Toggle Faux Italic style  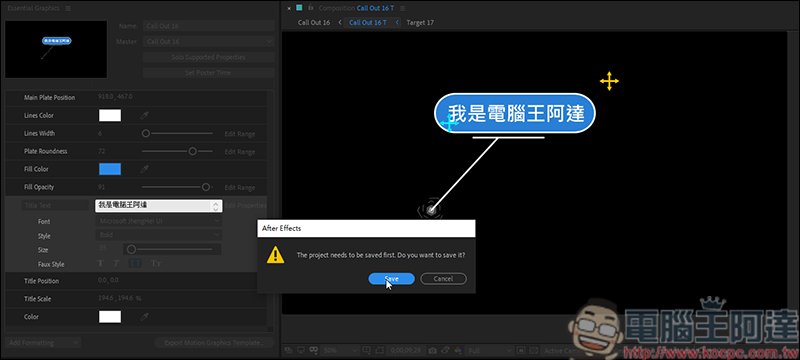click(116, 264)
